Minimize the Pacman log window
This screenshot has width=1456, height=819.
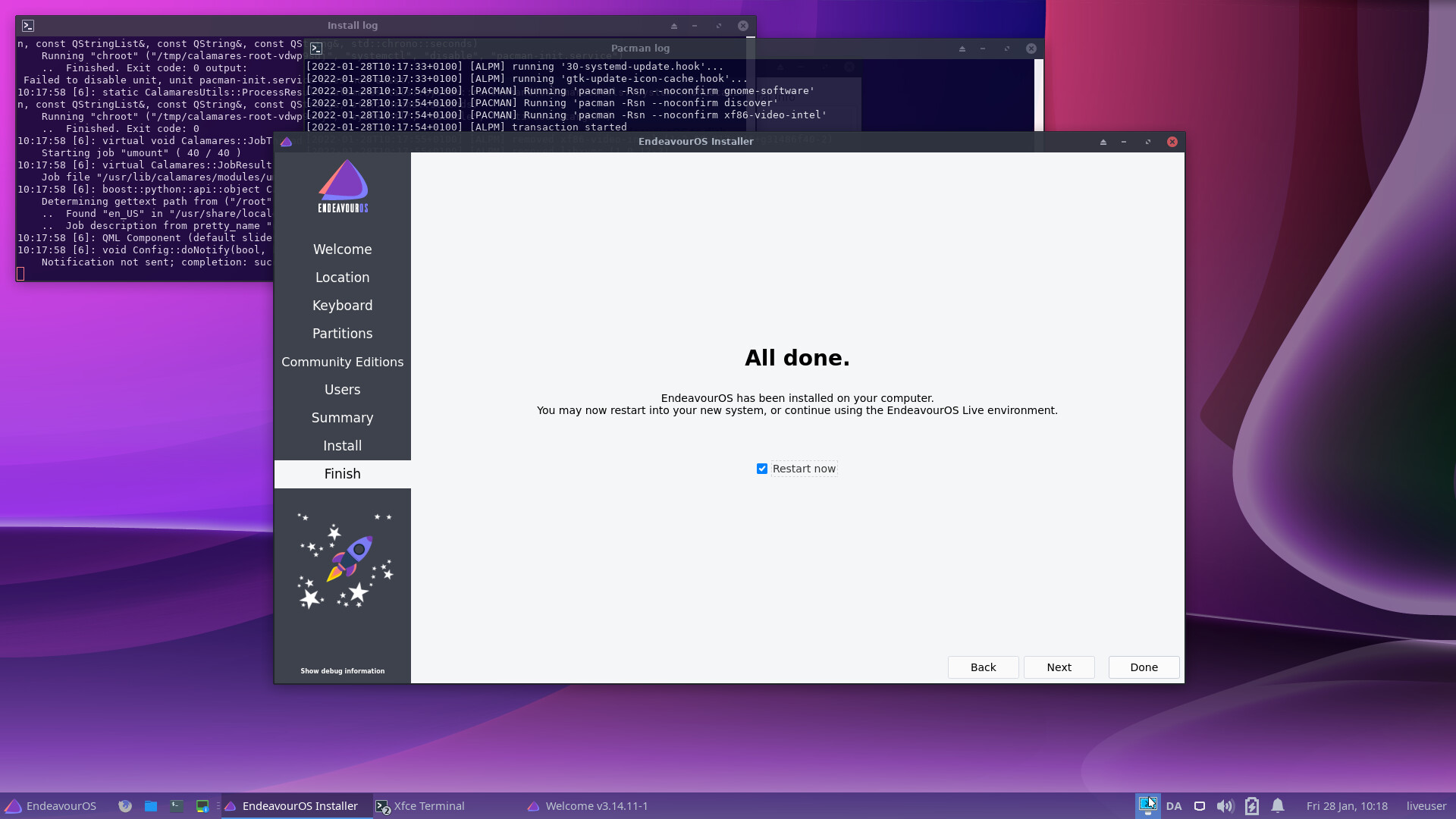(x=983, y=49)
